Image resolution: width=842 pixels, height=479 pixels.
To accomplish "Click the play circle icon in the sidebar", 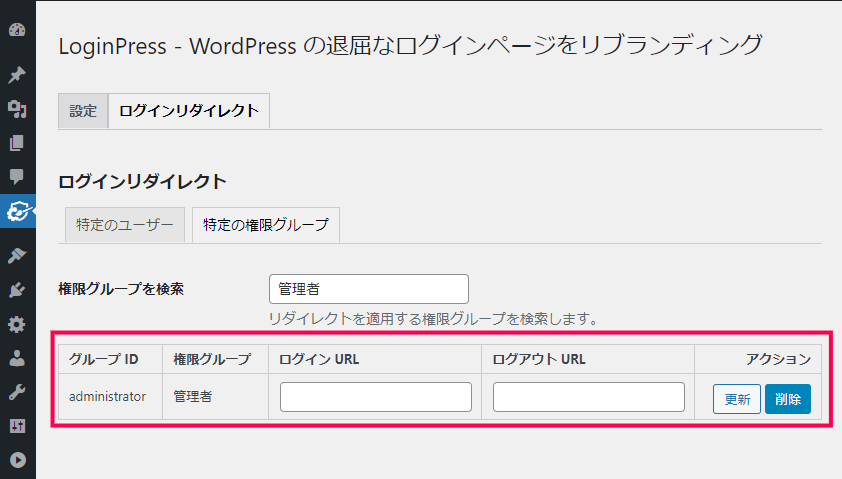I will point(17,460).
